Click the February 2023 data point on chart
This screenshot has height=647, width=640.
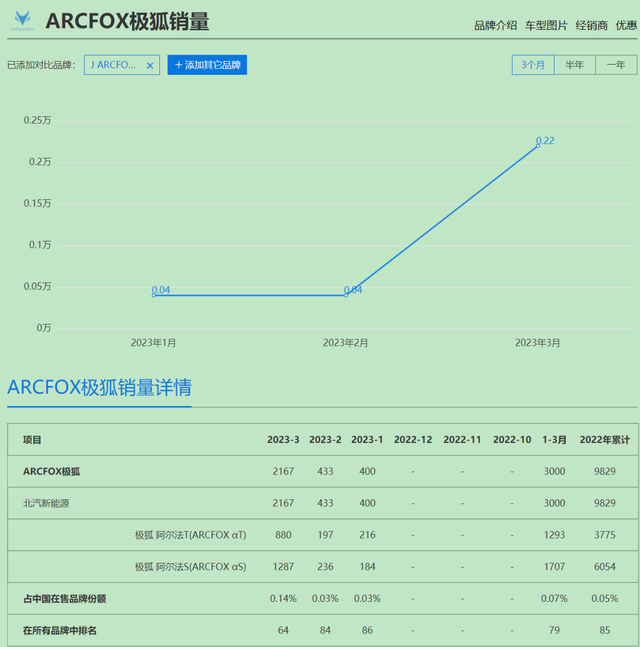(346, 295)
